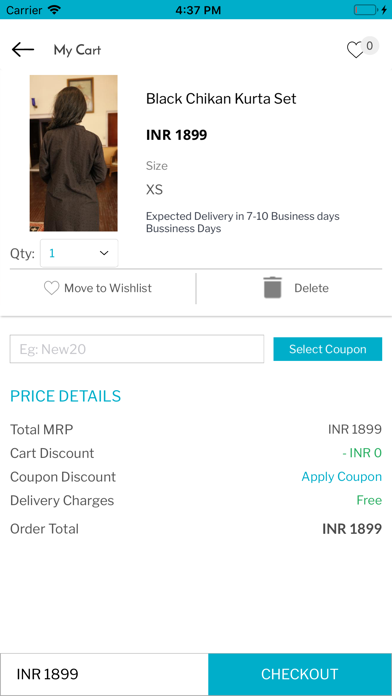
Task: Click the Select Coupon button
Action: 328,349
